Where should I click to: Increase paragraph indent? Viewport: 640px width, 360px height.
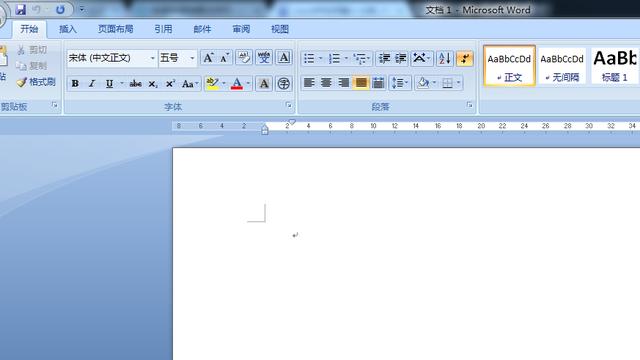pos(401,58)
